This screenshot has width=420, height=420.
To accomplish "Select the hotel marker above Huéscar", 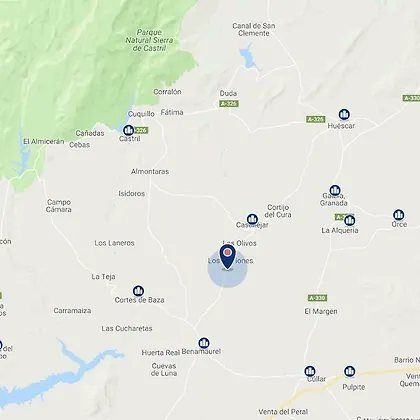I will pyautogui.click(x=344, y=115).
